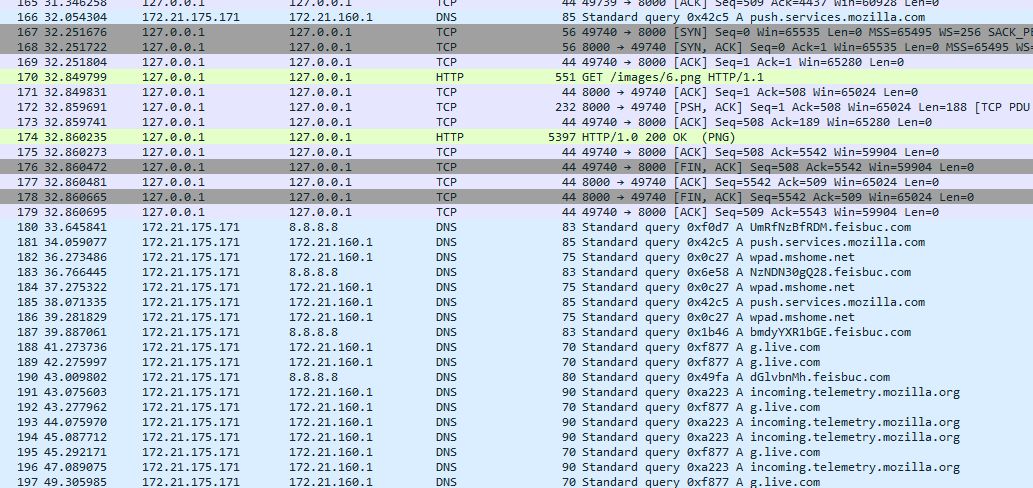The height and width of the screenshot is (488, 1033).
Task: Select packet 195 g.live.com at 45.292171
Action: click(x=516, y=452)
